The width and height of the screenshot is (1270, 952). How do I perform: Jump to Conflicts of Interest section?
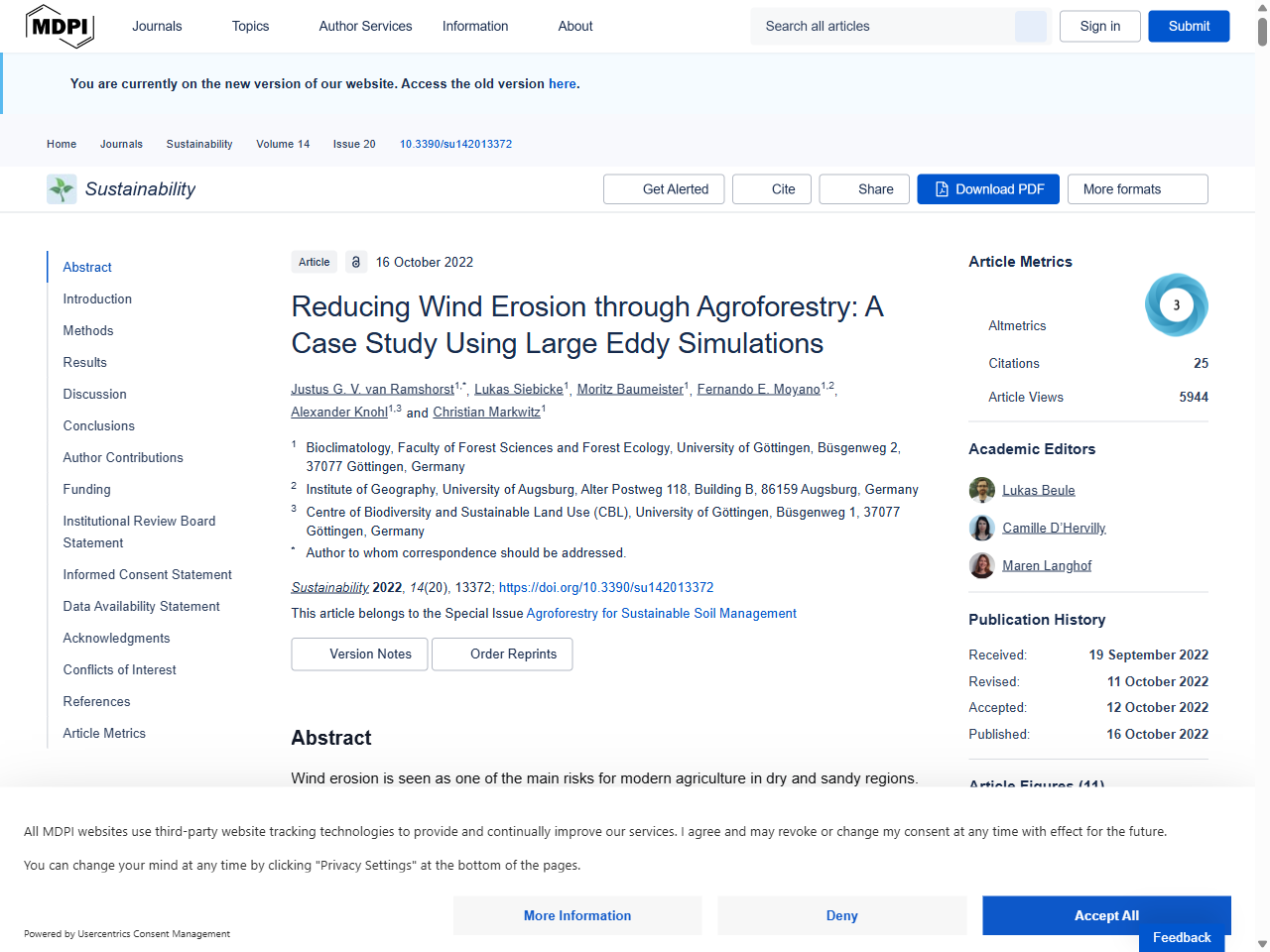coord(119,669)
